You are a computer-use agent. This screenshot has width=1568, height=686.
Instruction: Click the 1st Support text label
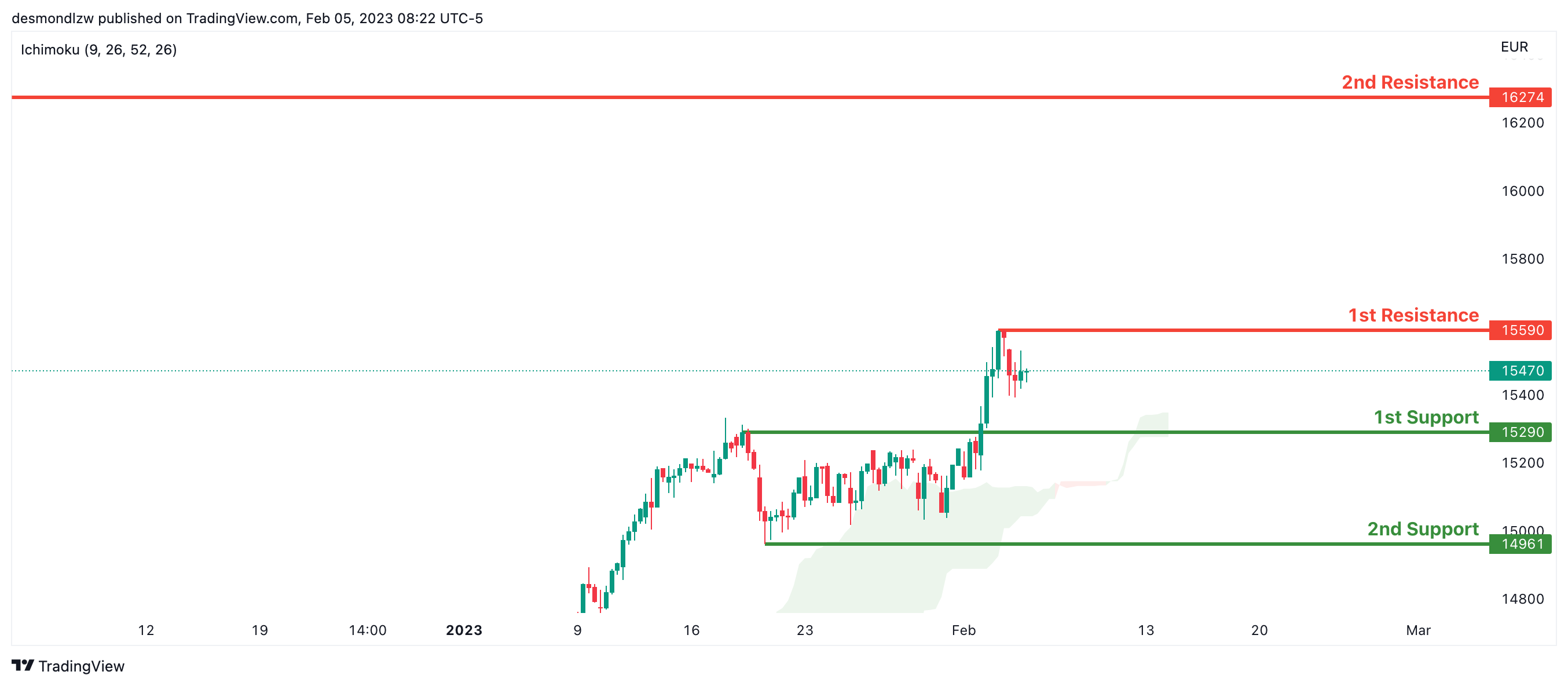tap(1426, 417)
